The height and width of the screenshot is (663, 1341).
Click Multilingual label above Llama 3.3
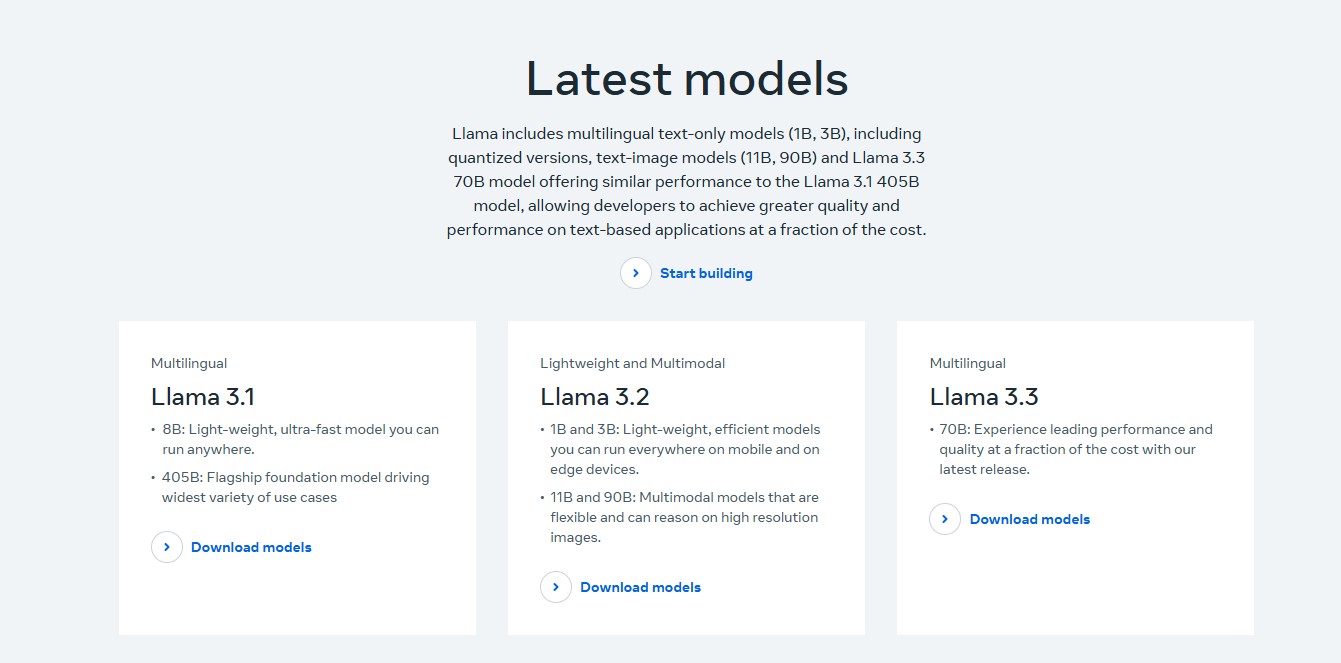coord(967,363)
